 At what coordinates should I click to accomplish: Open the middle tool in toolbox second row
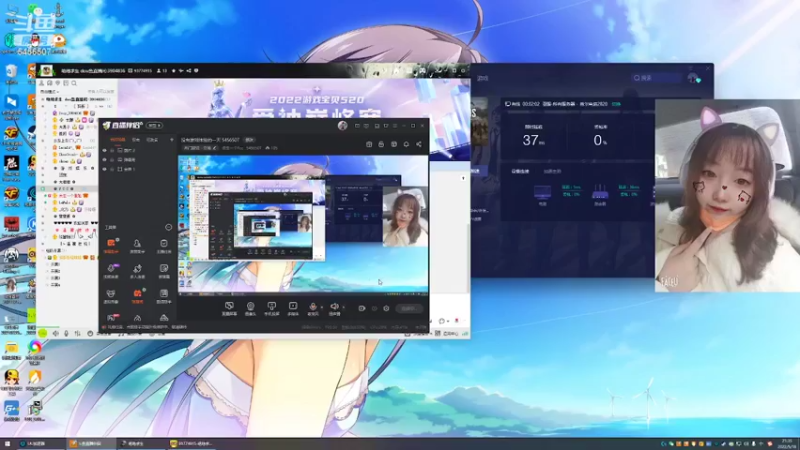[x=137, y=270]
